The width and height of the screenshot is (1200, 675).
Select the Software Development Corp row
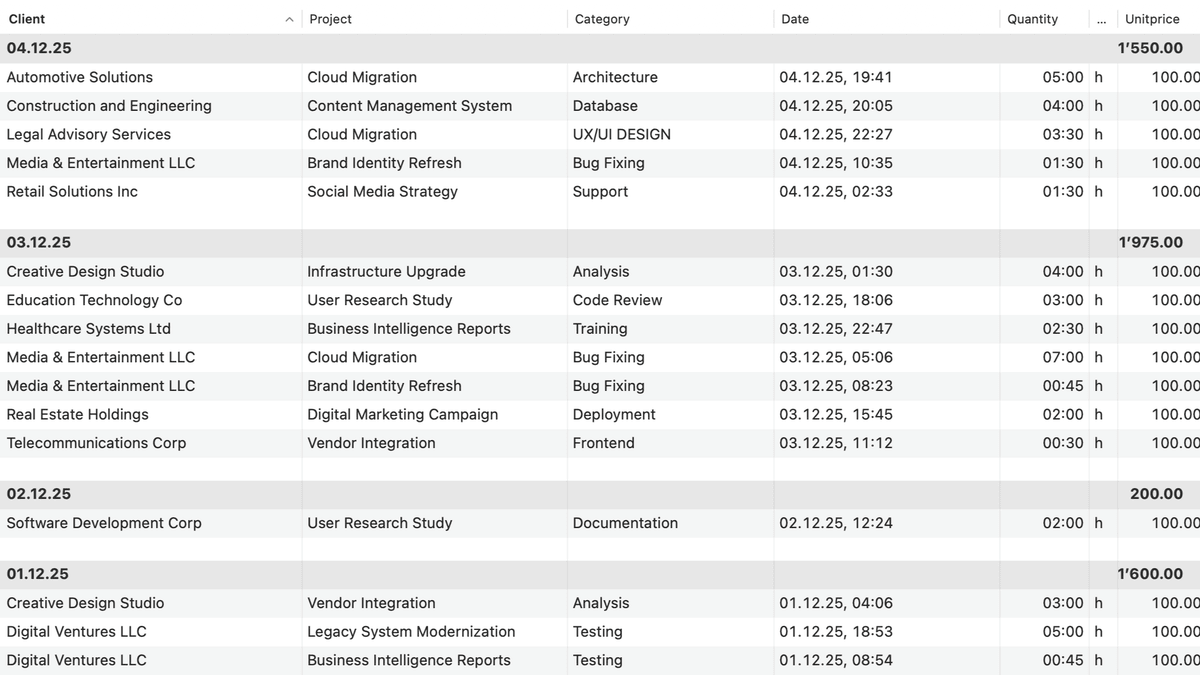pyautogui.click(x=150, y=522)
